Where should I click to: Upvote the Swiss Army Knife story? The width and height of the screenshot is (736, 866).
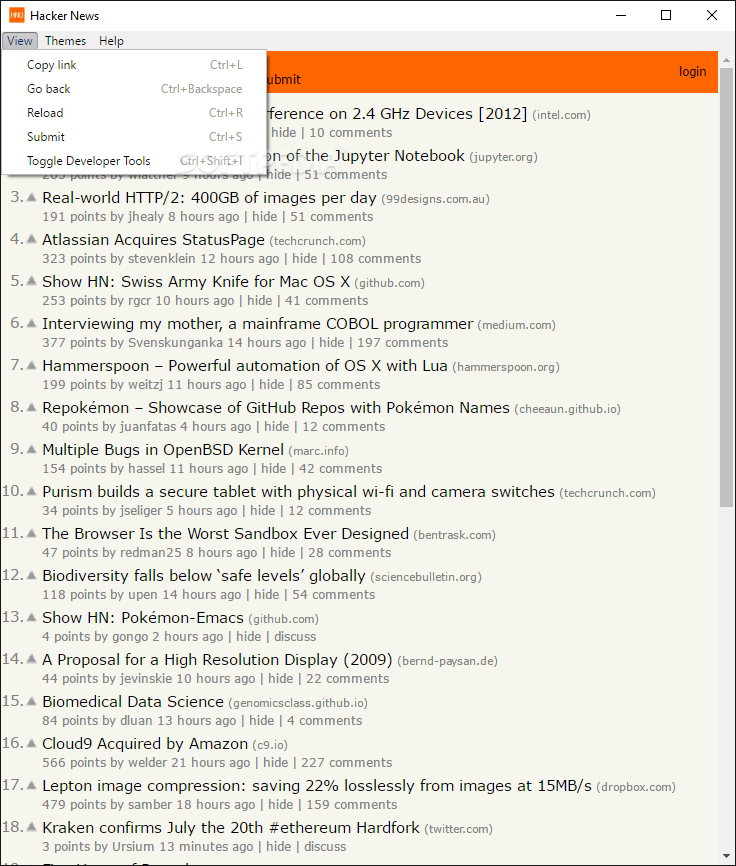click(32, 281)
